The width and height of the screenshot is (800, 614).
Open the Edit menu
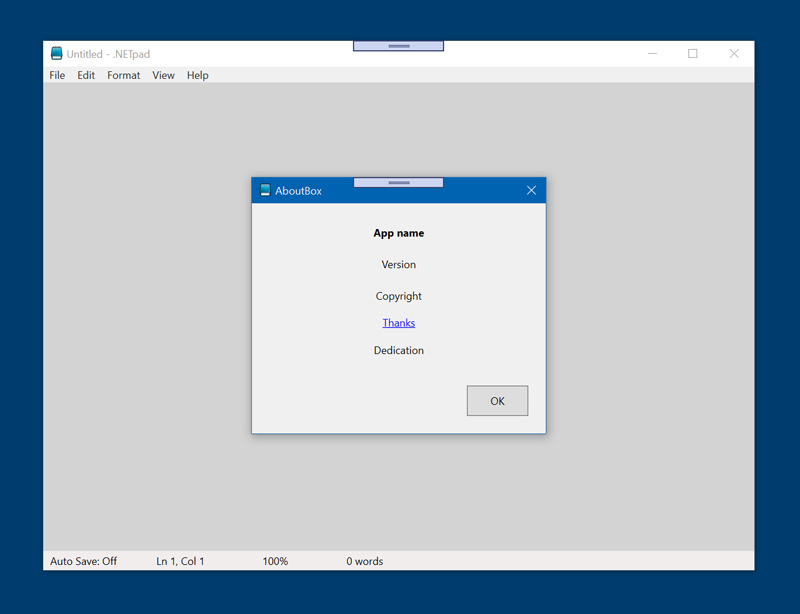(x=86, y=75)
